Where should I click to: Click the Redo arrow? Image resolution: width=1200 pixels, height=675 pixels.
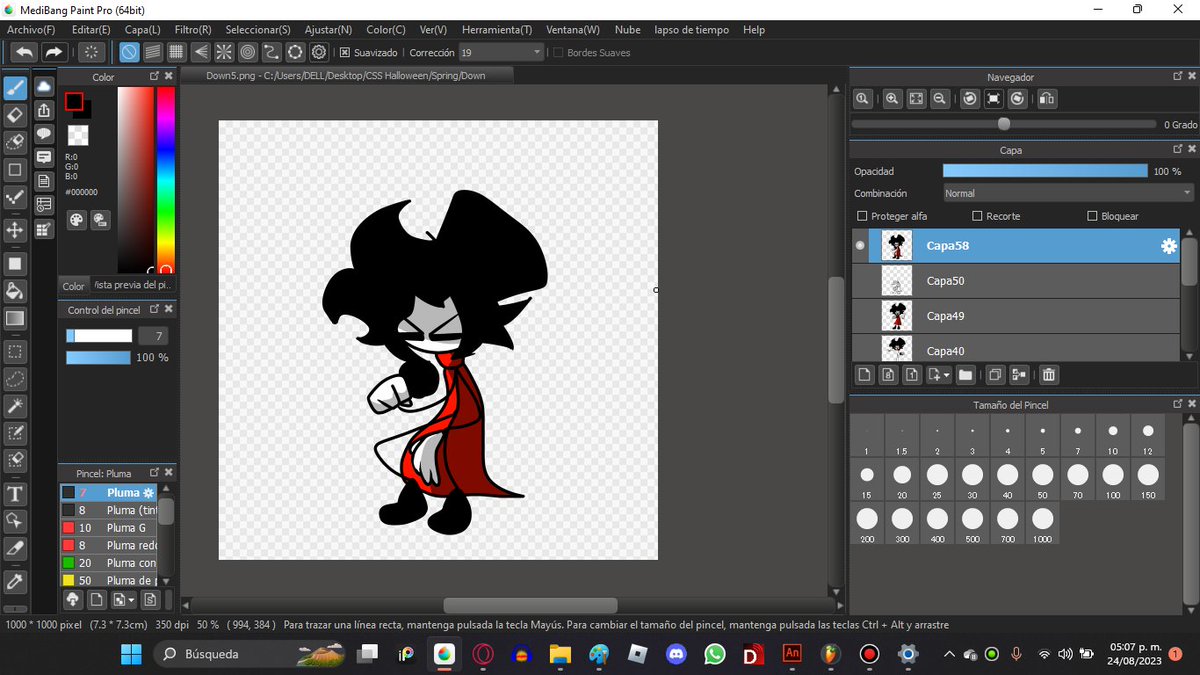(54, 52)
